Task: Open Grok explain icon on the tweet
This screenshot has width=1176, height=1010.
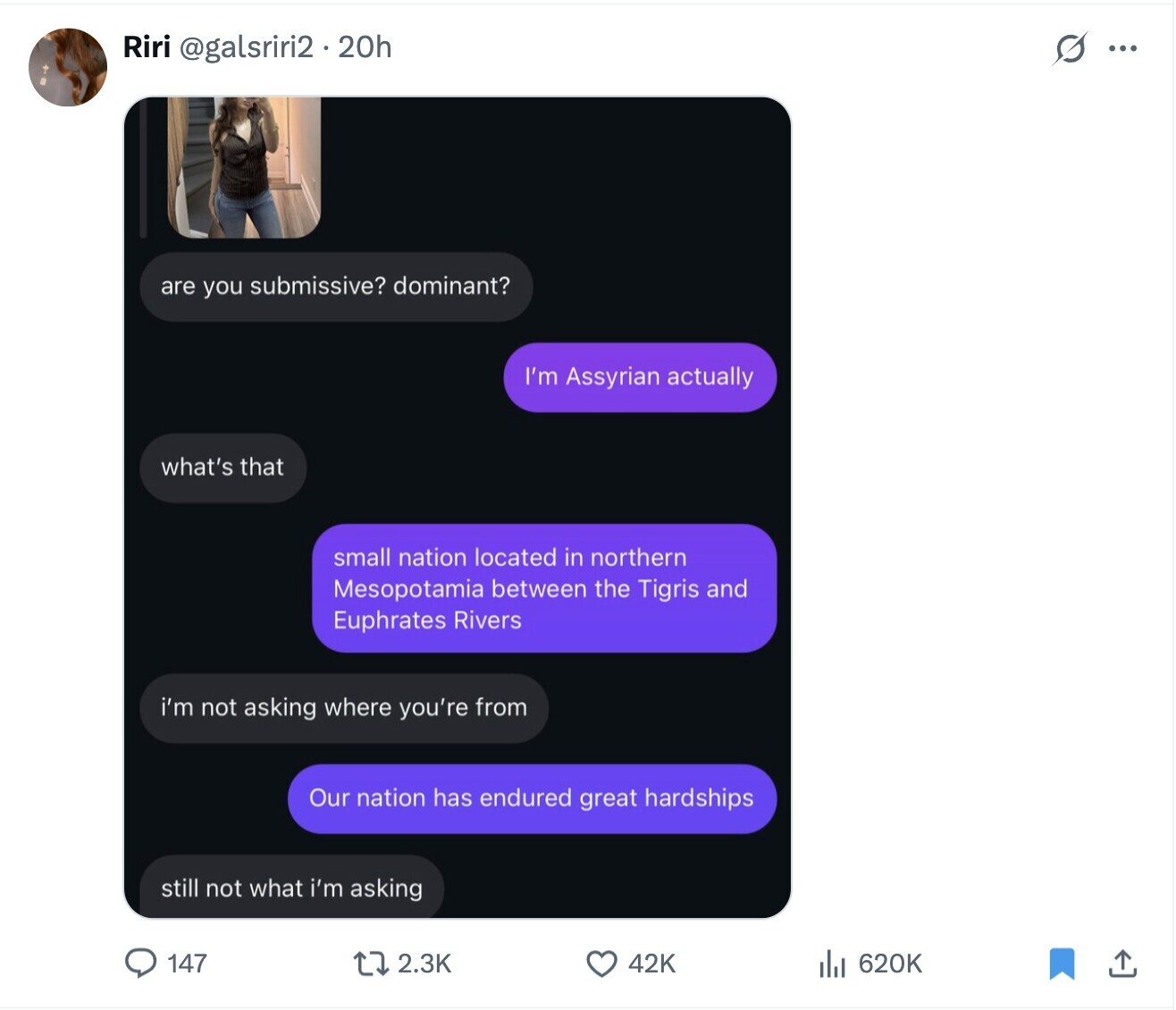Action: [1070, 48]
